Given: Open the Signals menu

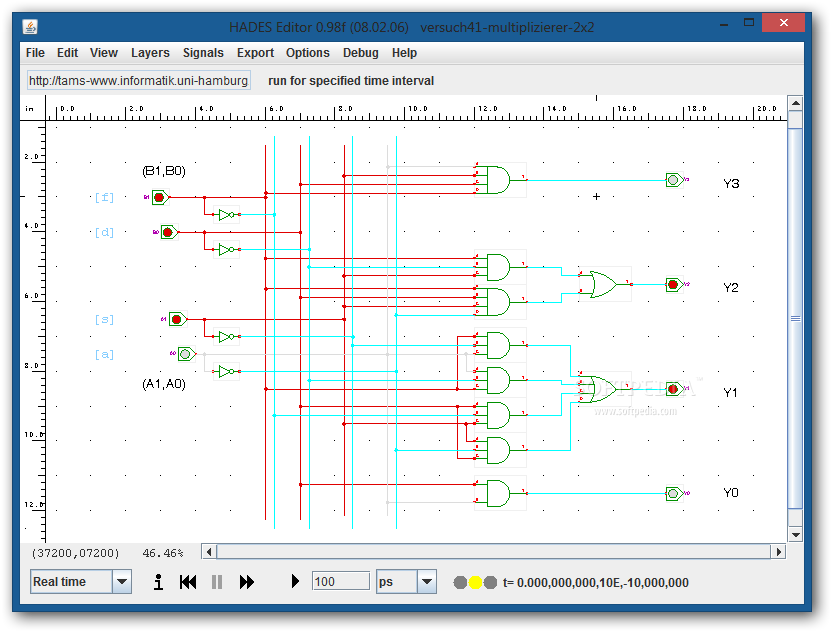Looking at the screenshot, I should pos(203,53).
